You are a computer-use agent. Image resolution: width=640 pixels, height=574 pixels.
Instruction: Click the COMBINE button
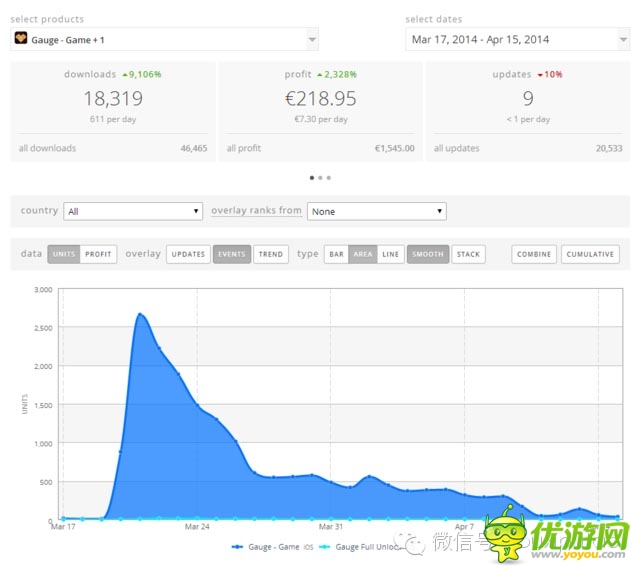pos(533,254)
